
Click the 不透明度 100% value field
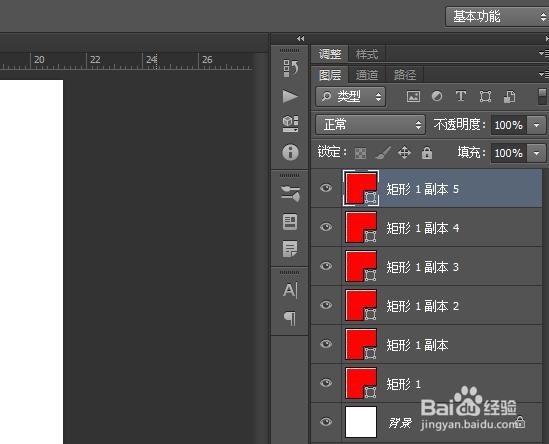point(509,125)
